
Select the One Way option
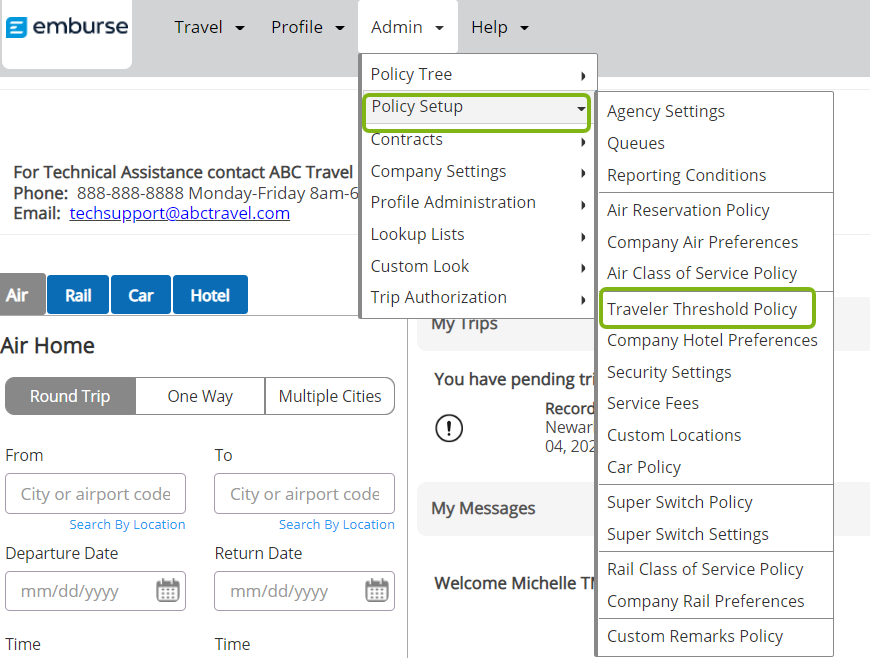point(200,396)
